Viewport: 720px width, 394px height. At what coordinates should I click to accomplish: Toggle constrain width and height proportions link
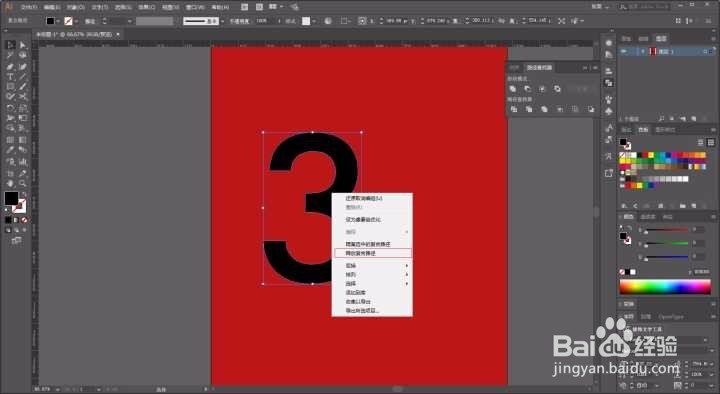[501, 21]
